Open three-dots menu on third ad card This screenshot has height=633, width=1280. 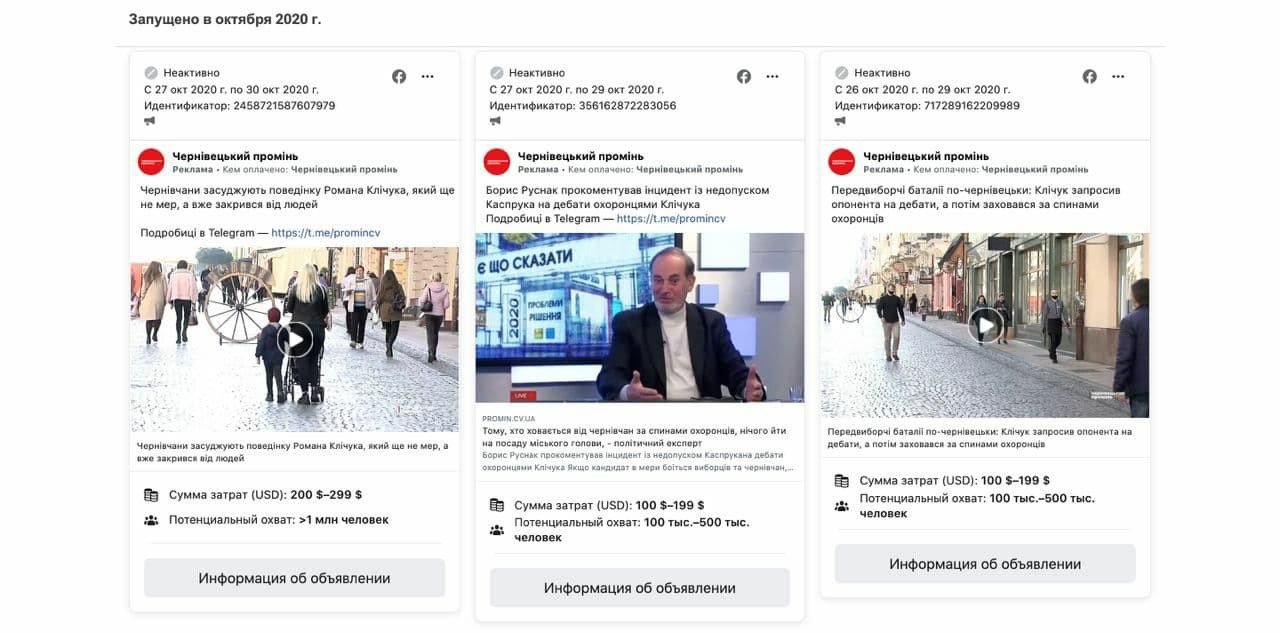(1118, 76)
